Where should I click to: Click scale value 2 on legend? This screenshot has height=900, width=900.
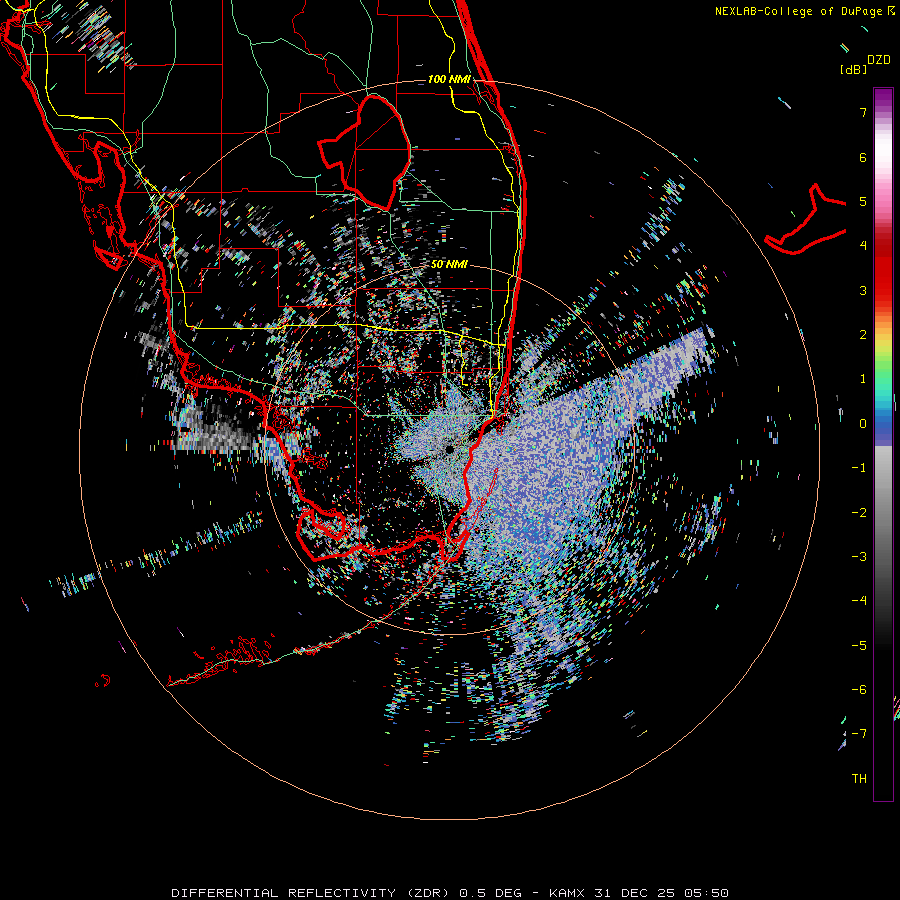[x=863, y=335]
